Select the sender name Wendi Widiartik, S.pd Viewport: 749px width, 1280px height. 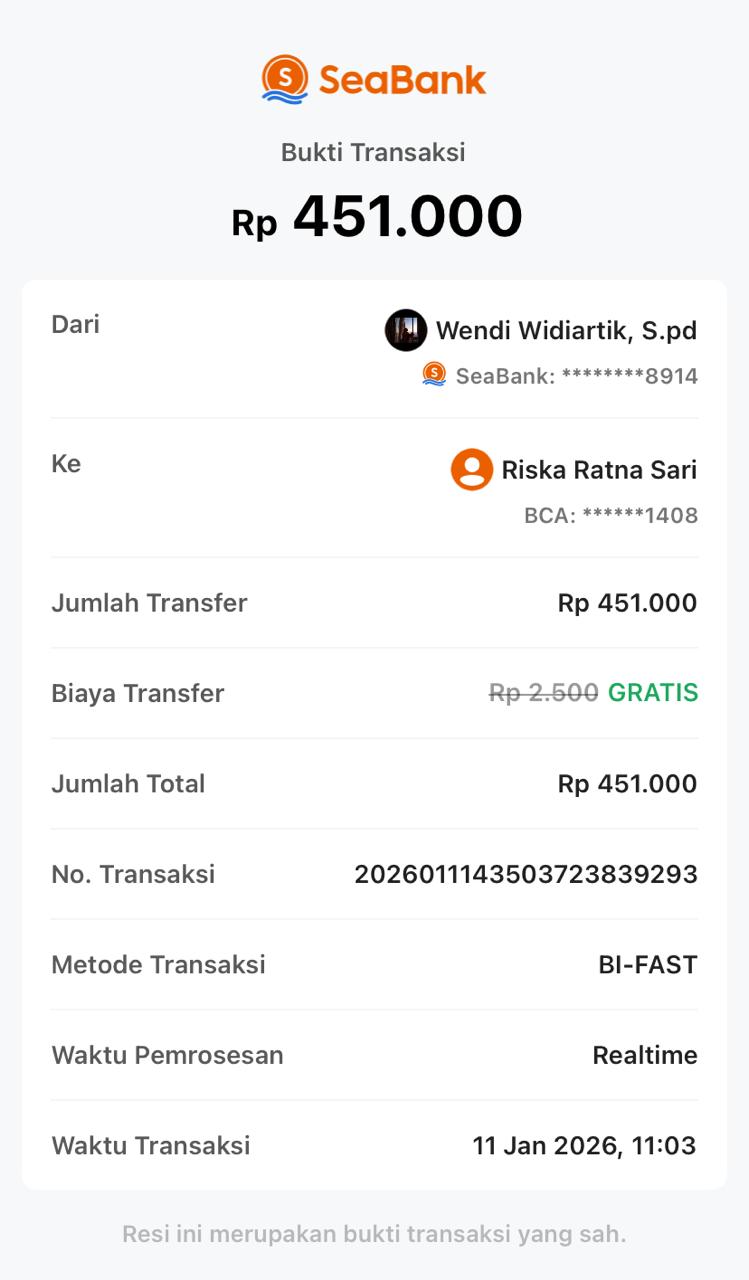pos(566,331)
